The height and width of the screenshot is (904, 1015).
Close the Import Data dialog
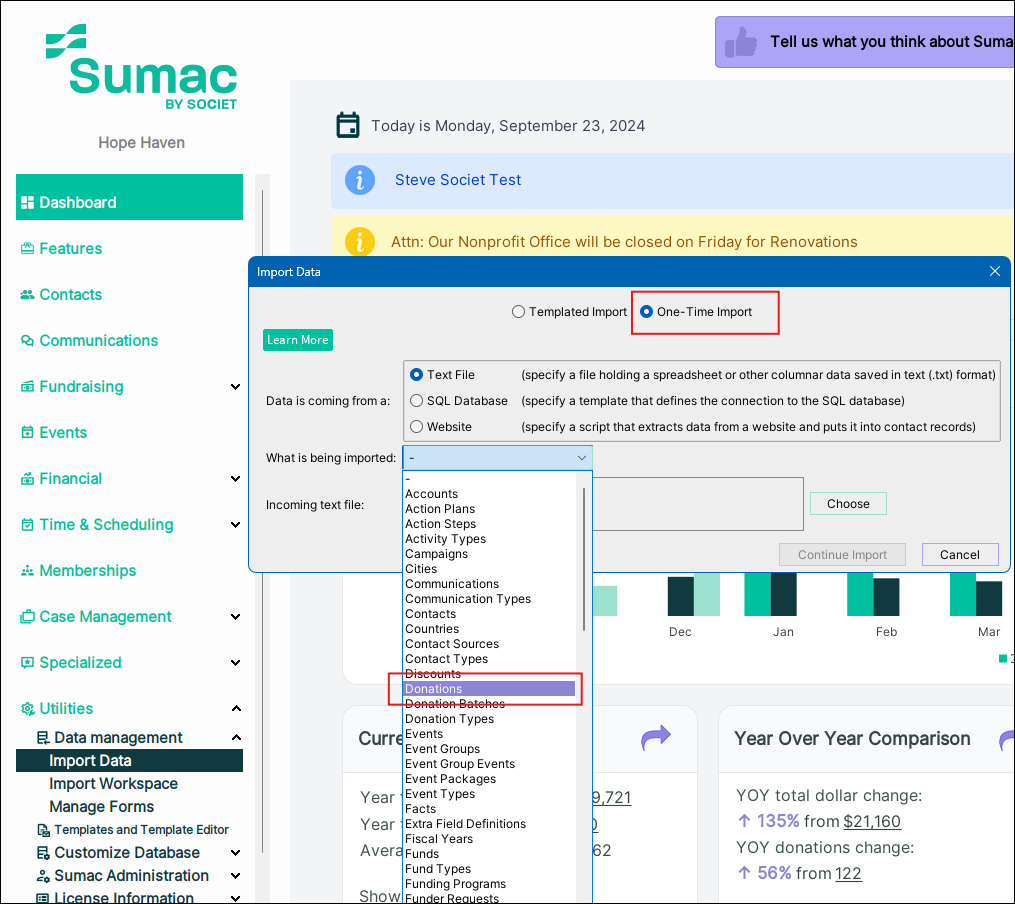point(995,272)
